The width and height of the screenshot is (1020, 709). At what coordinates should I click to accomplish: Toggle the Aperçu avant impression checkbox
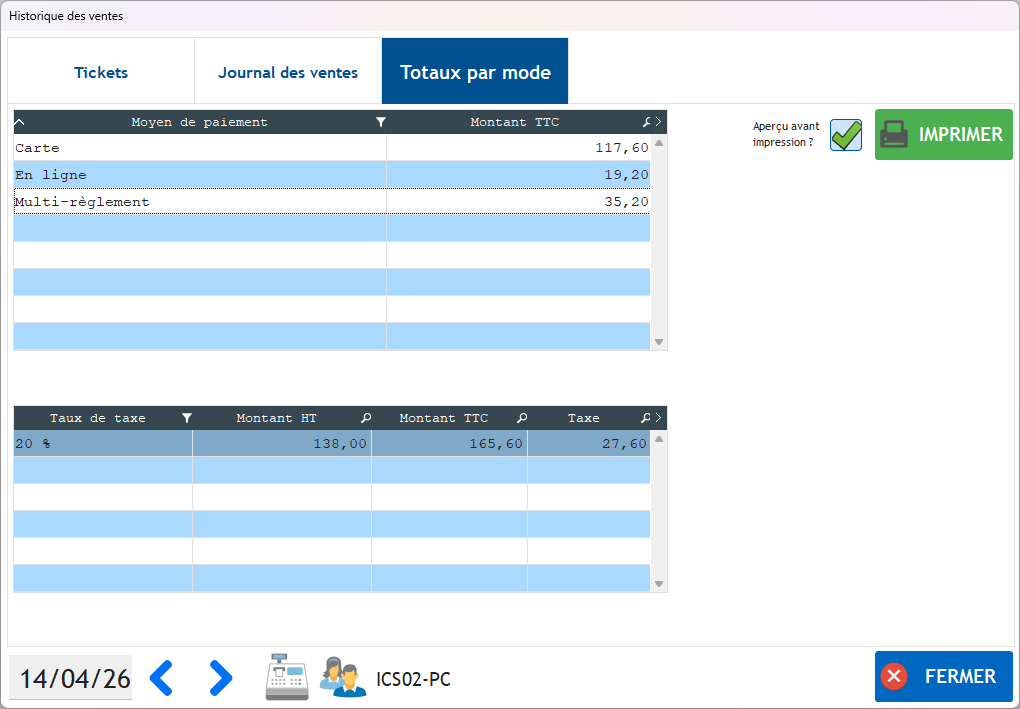point(846,135)
